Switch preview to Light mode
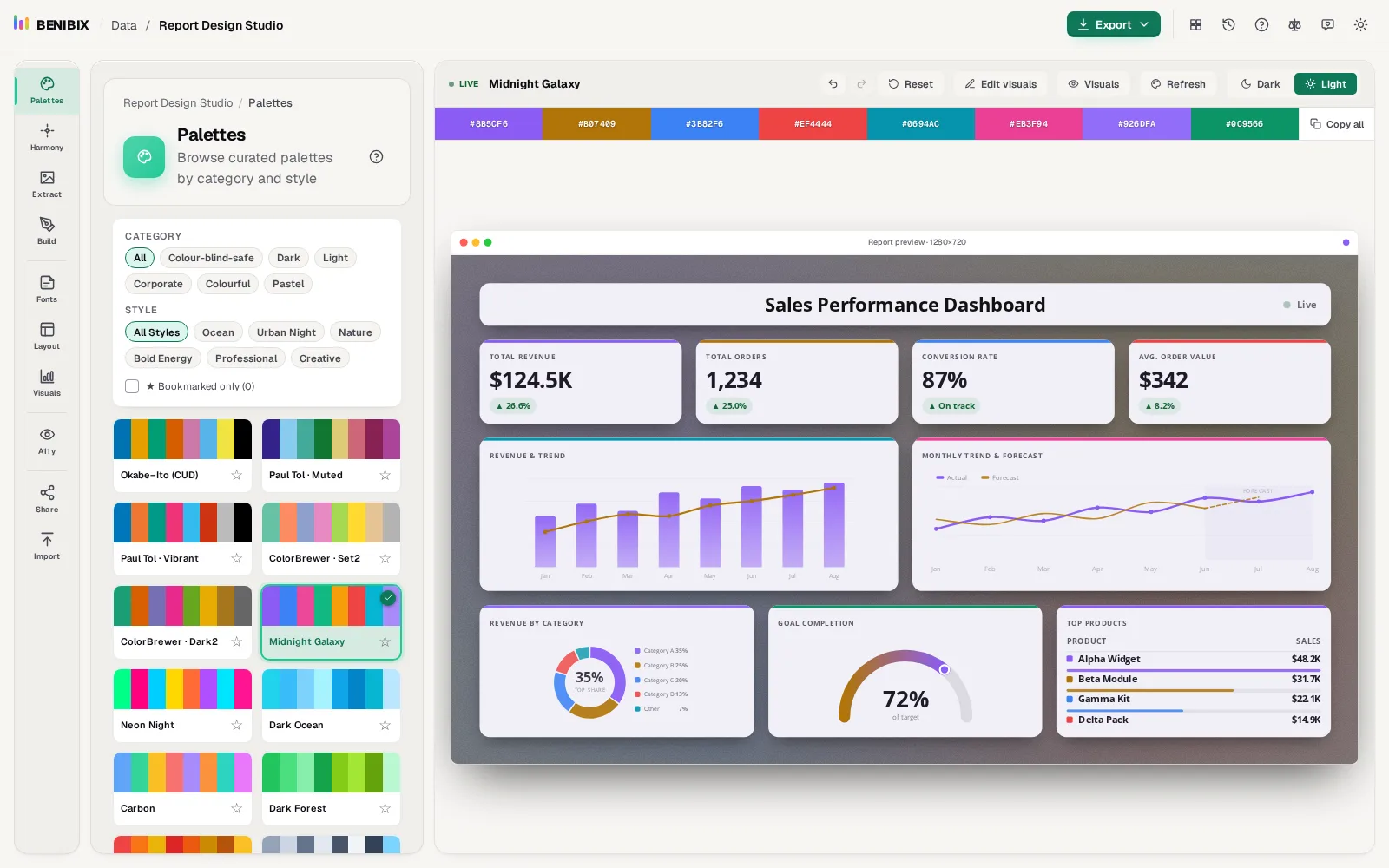 [x=1326, y=84]
